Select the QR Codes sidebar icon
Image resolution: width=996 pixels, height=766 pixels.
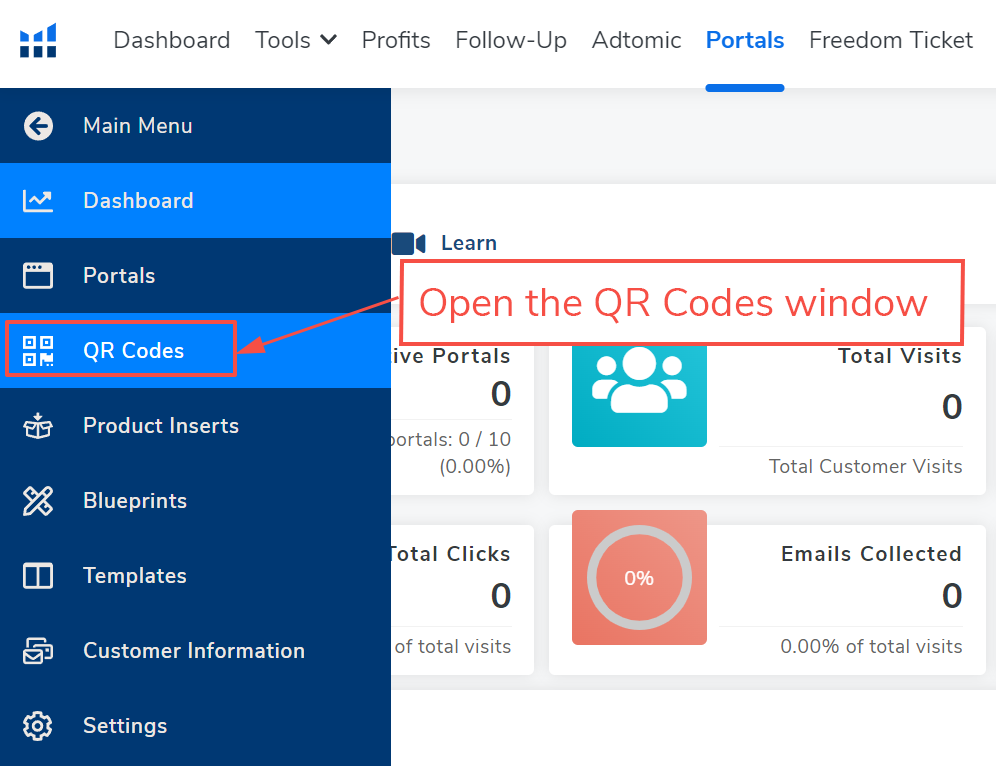(37, 350)
